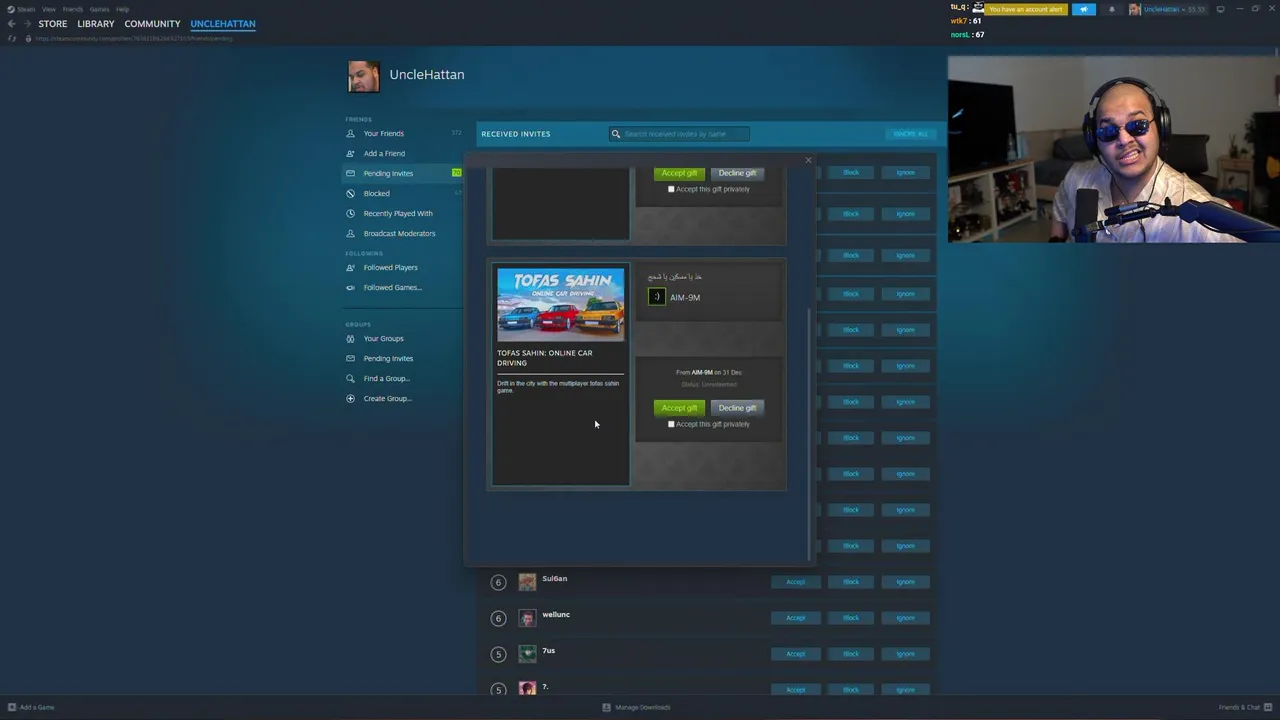Accept 7us's friend invite

[x=795, y=654]
